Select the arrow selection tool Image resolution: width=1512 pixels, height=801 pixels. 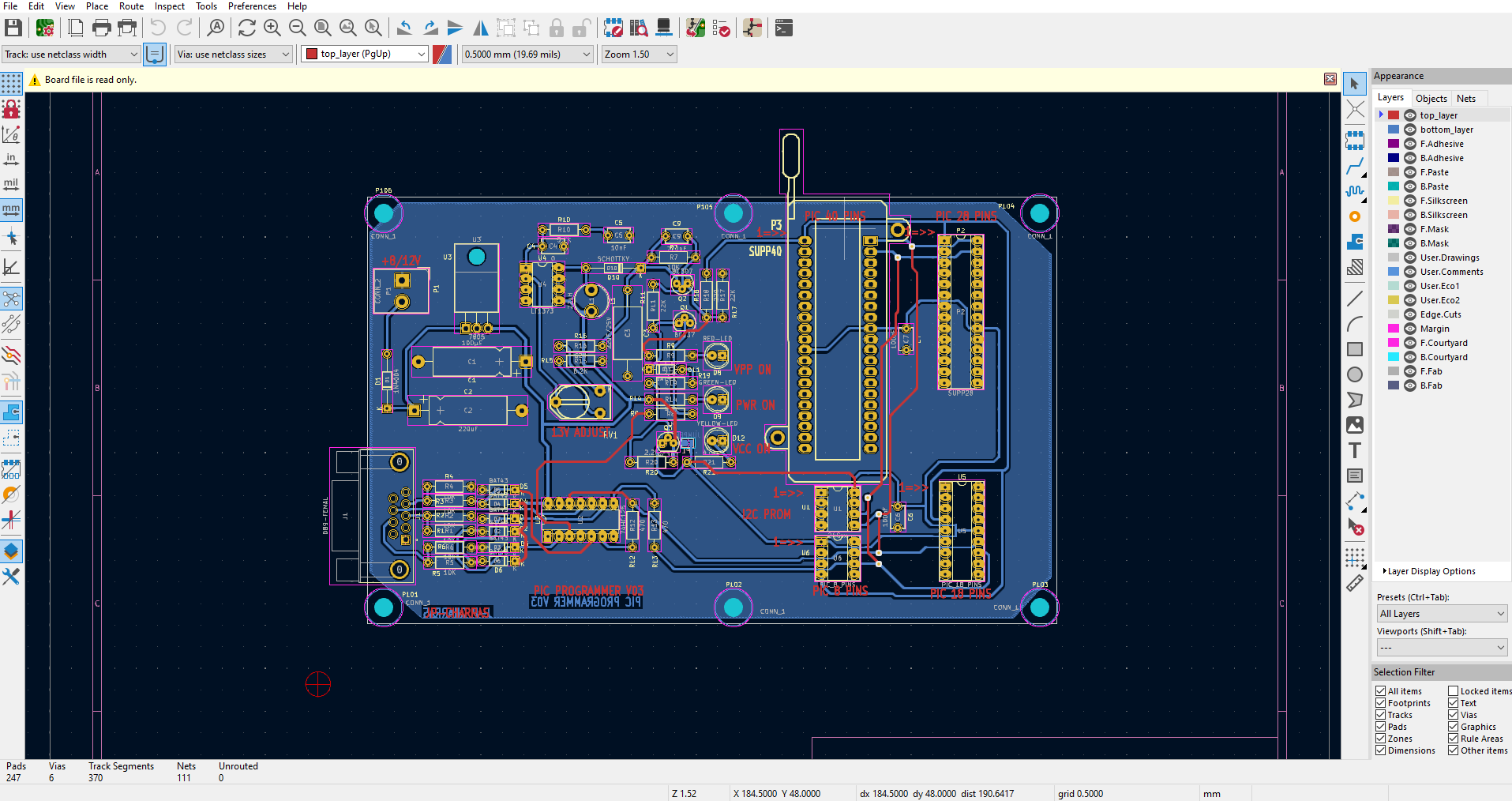pyautogui.click(x=1355, y=83)
